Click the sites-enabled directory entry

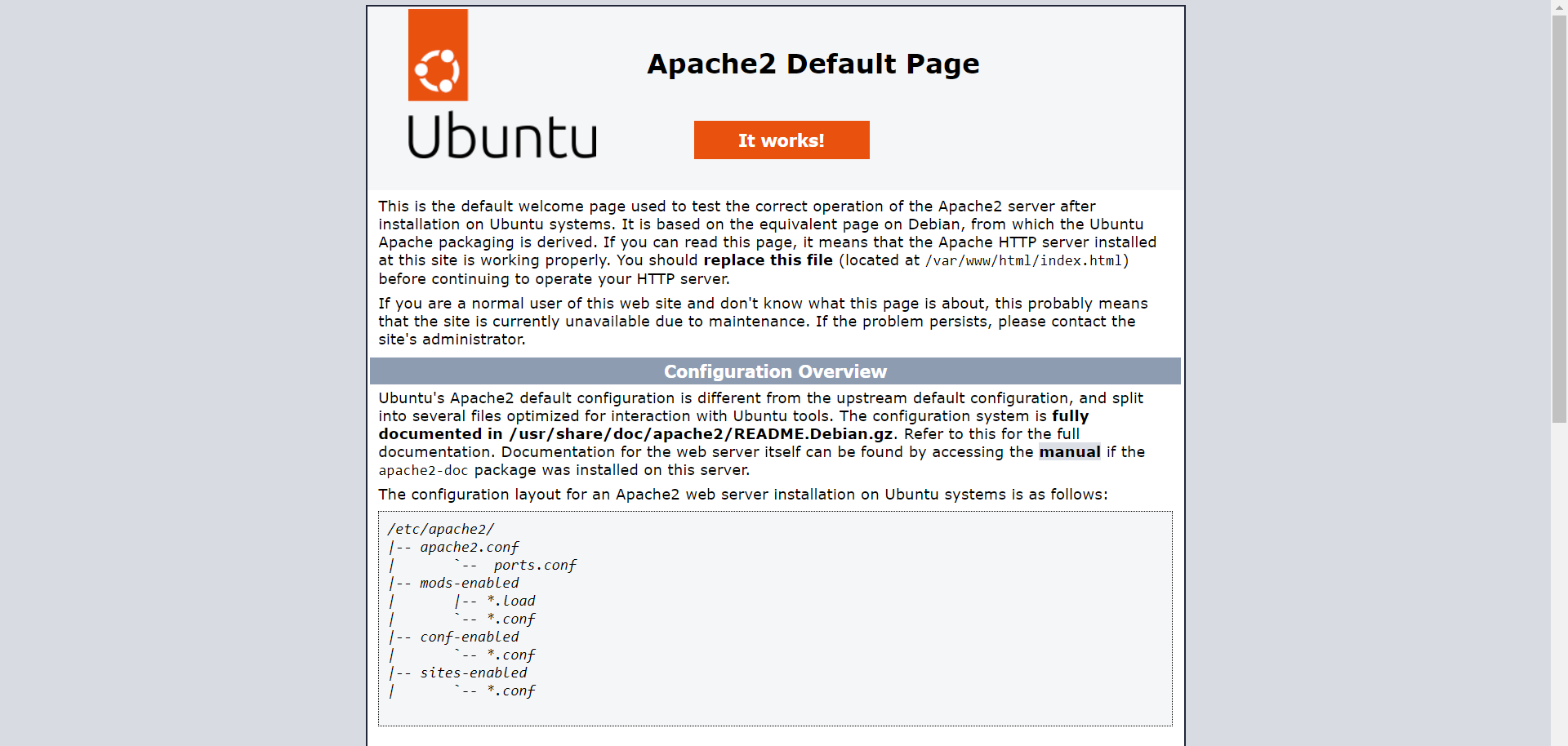pyautogui.click(x=473, y=673)
